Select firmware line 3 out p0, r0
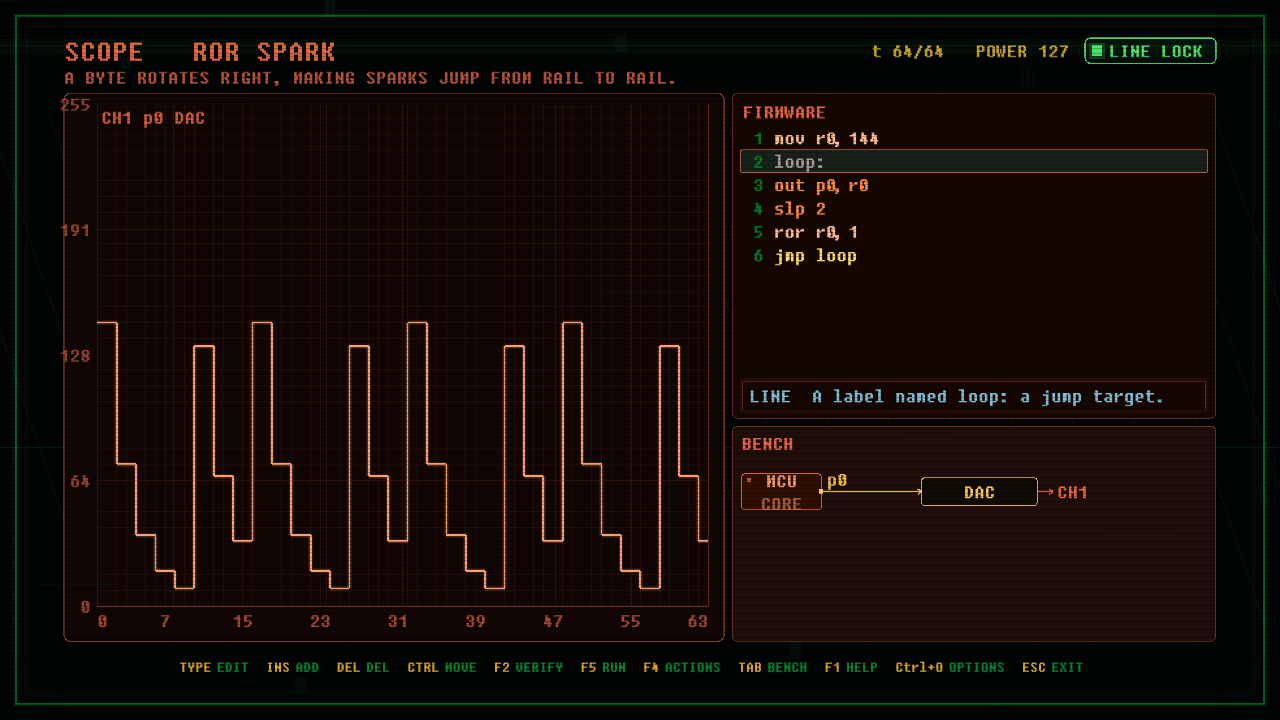This screenshot has width=1280, height=720. (973, 186)
